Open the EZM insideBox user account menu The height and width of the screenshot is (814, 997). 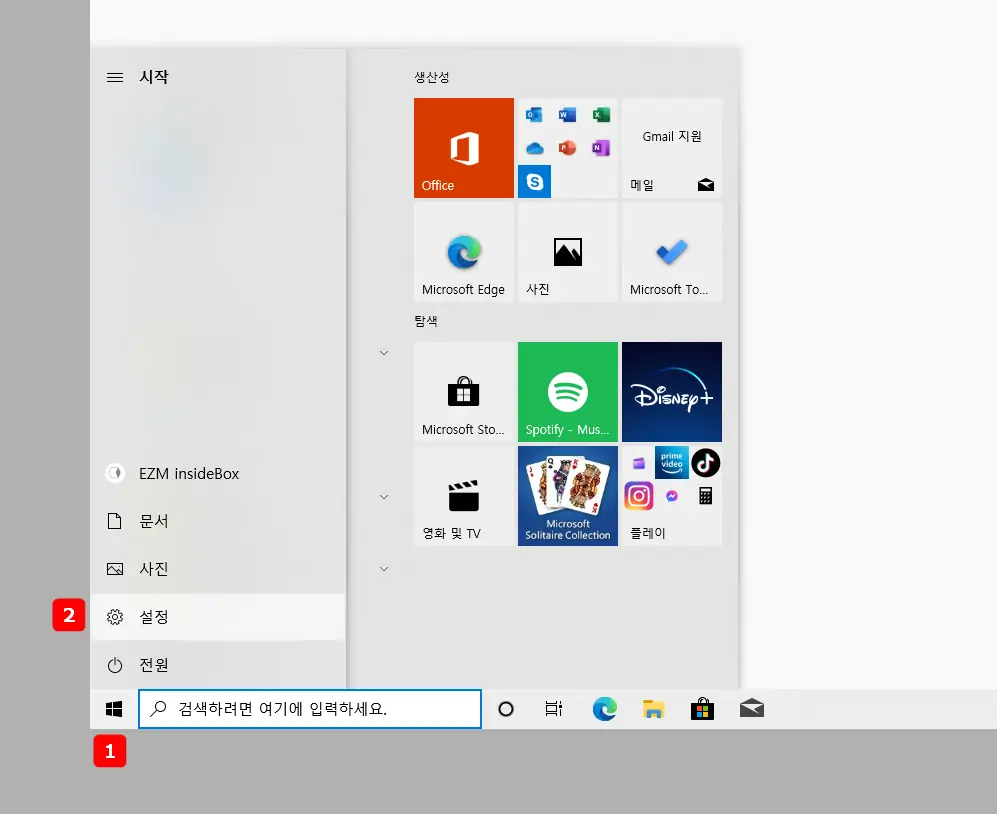click(218, 473)
